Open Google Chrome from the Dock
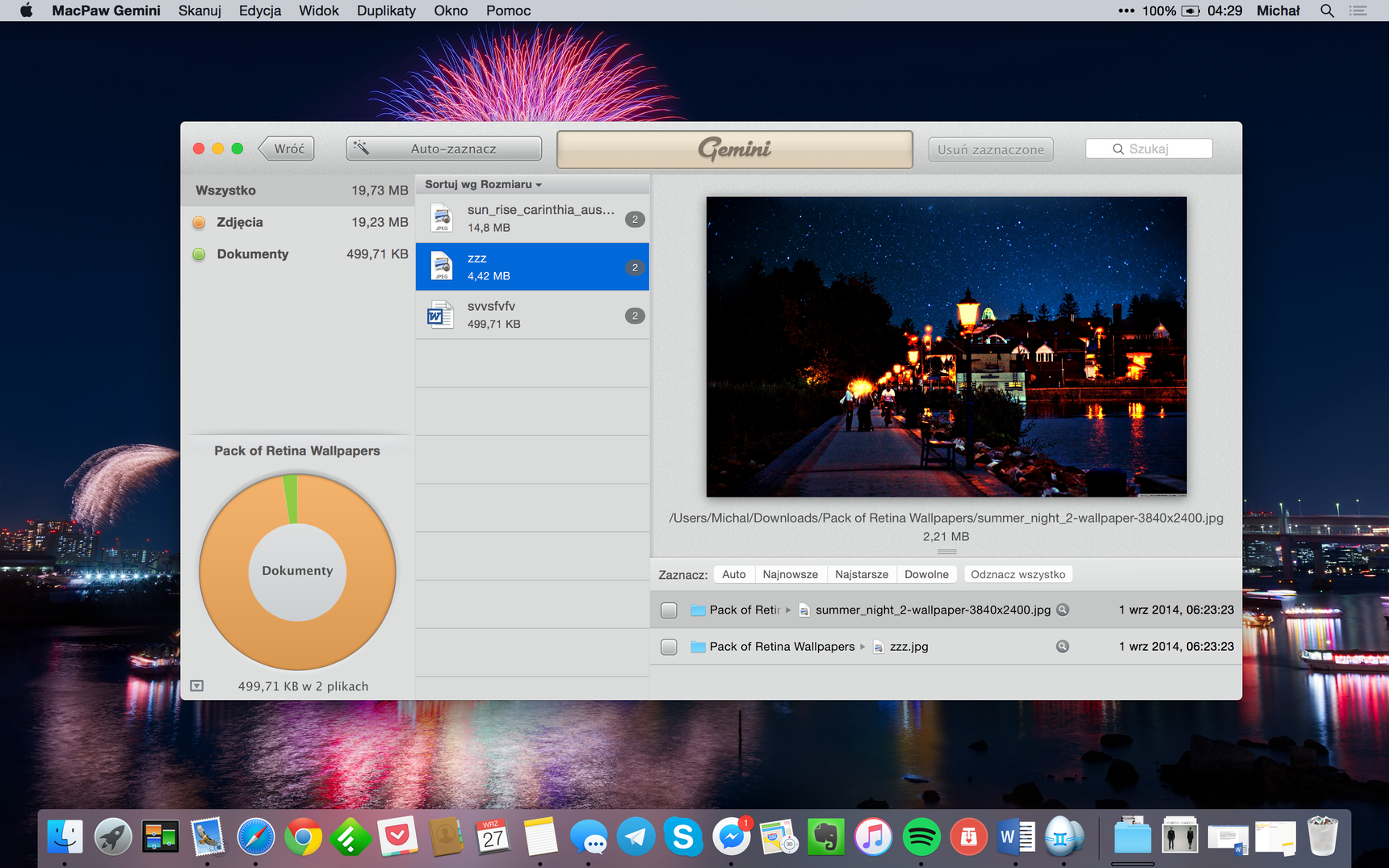This screenshot has height=868, width=1389. [x=303, y=837]
